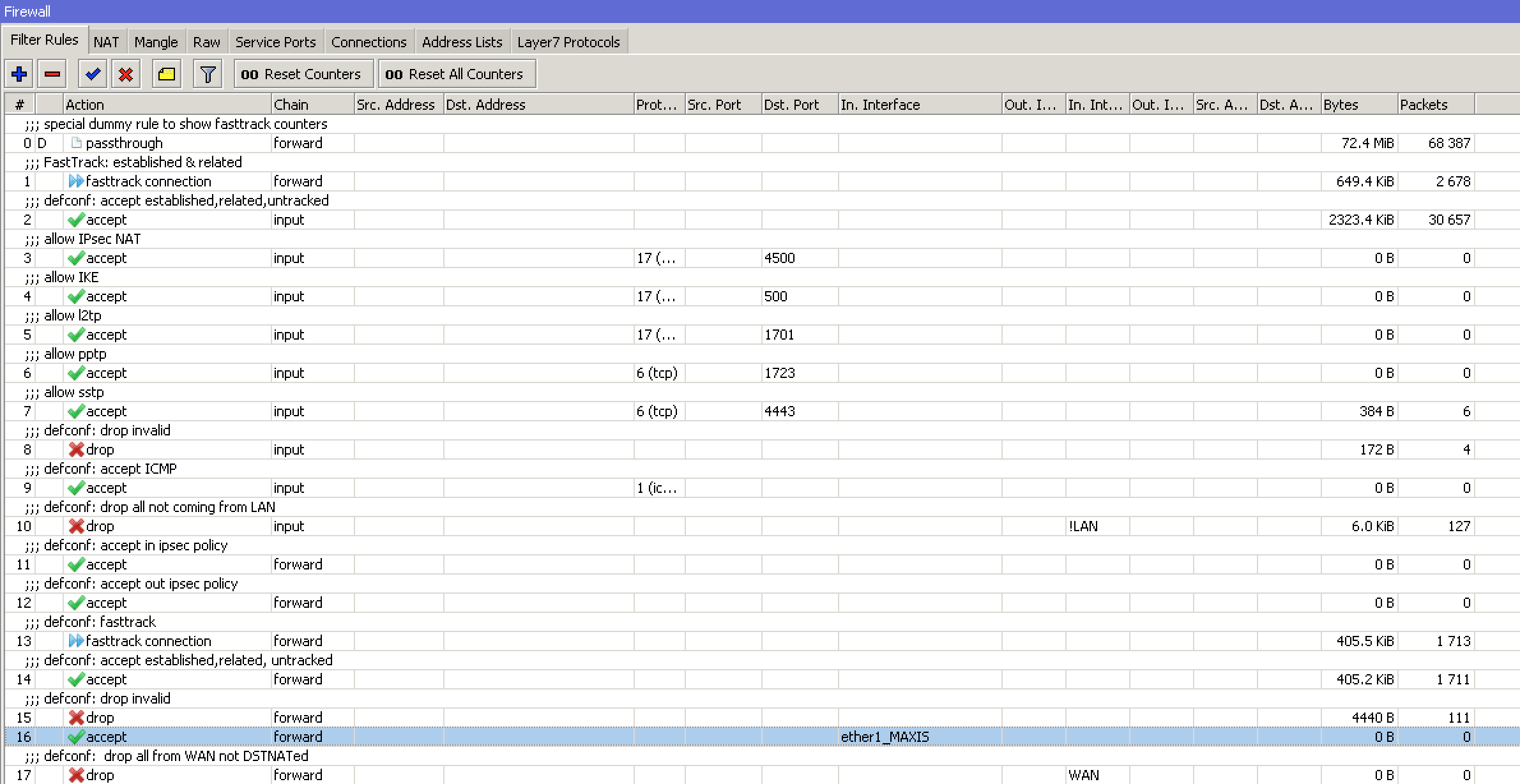Click the accept icon in rule 11
1520x784 pixels.
coord(76,564)
